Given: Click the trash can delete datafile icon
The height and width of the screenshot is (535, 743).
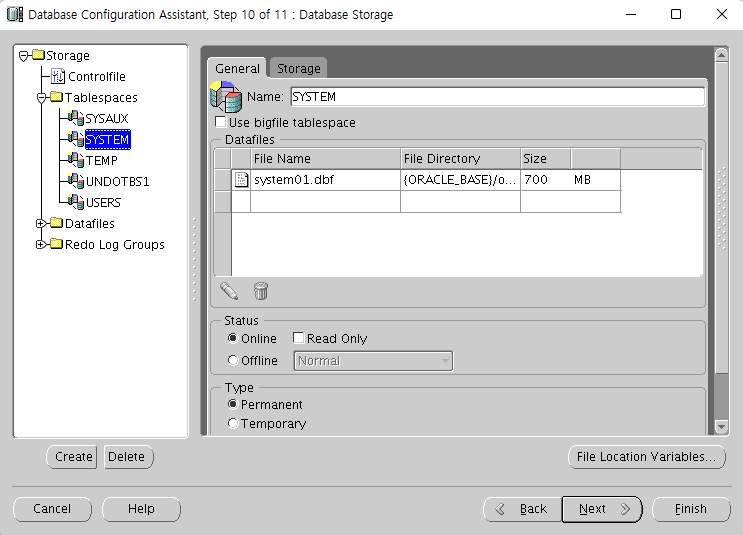Looking at the screenshot, I should point(261,291).
